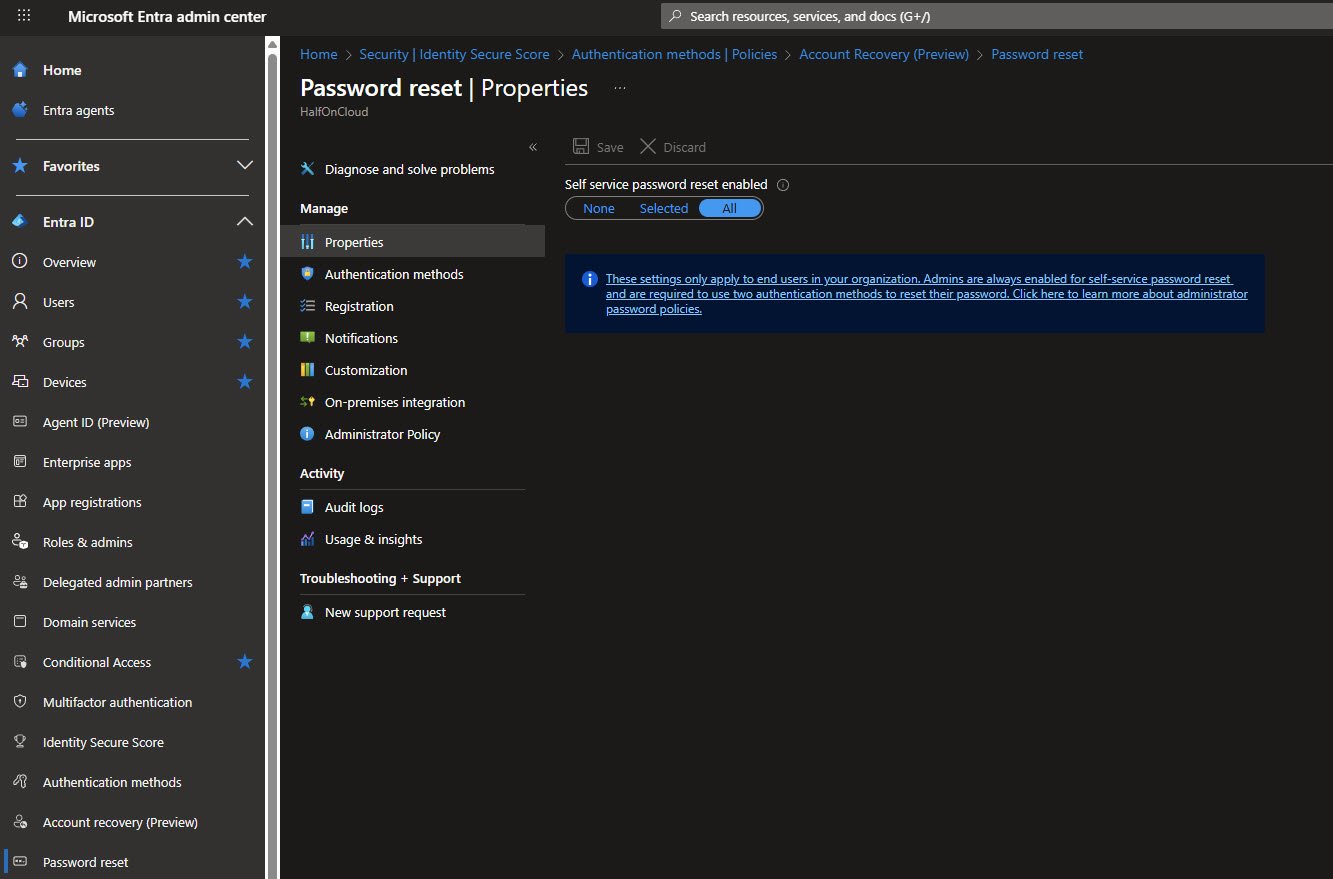Set self service password reset to None

click(599, 208)
